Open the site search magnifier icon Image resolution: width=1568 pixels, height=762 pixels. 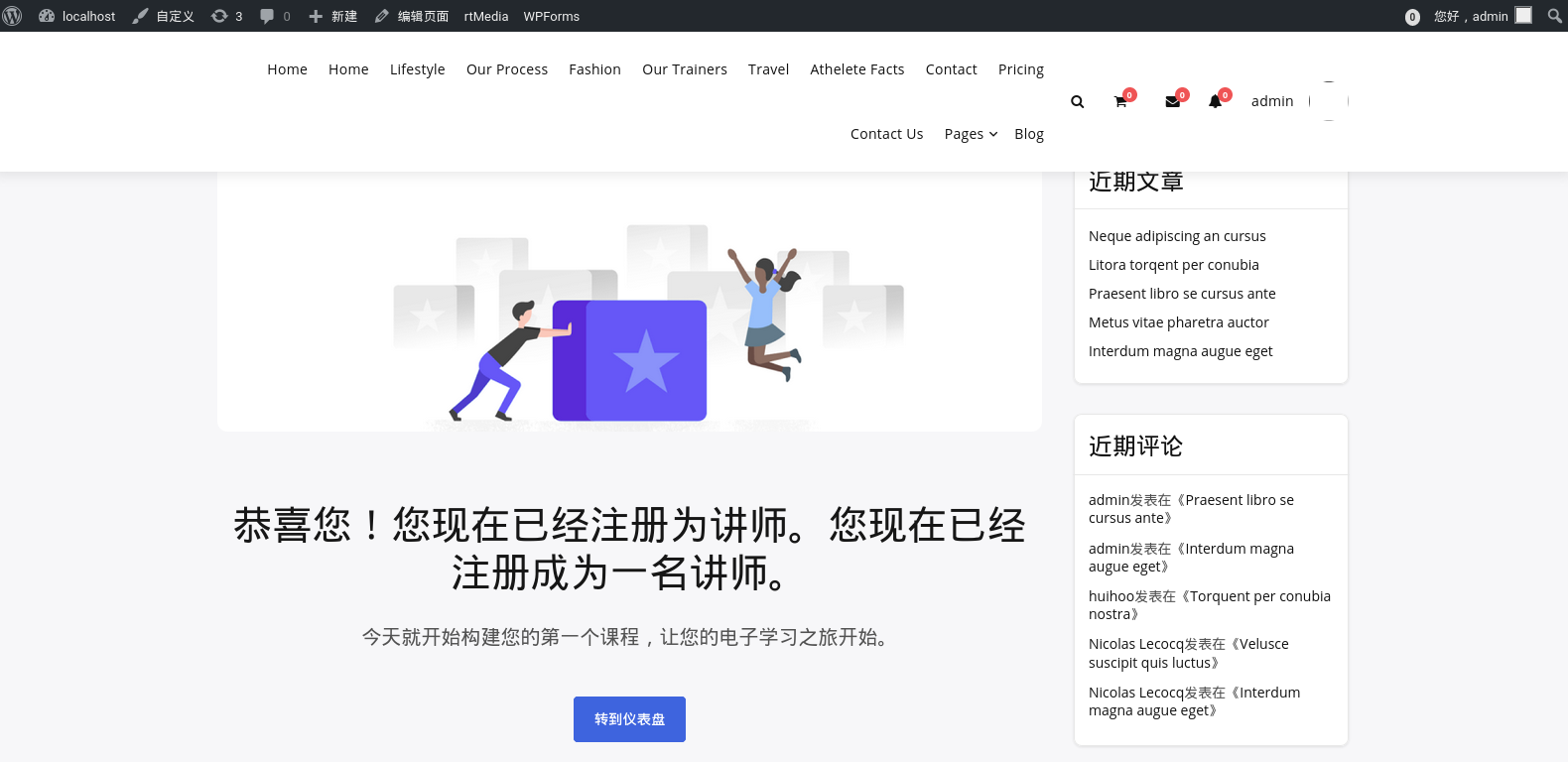[1078, 101]
